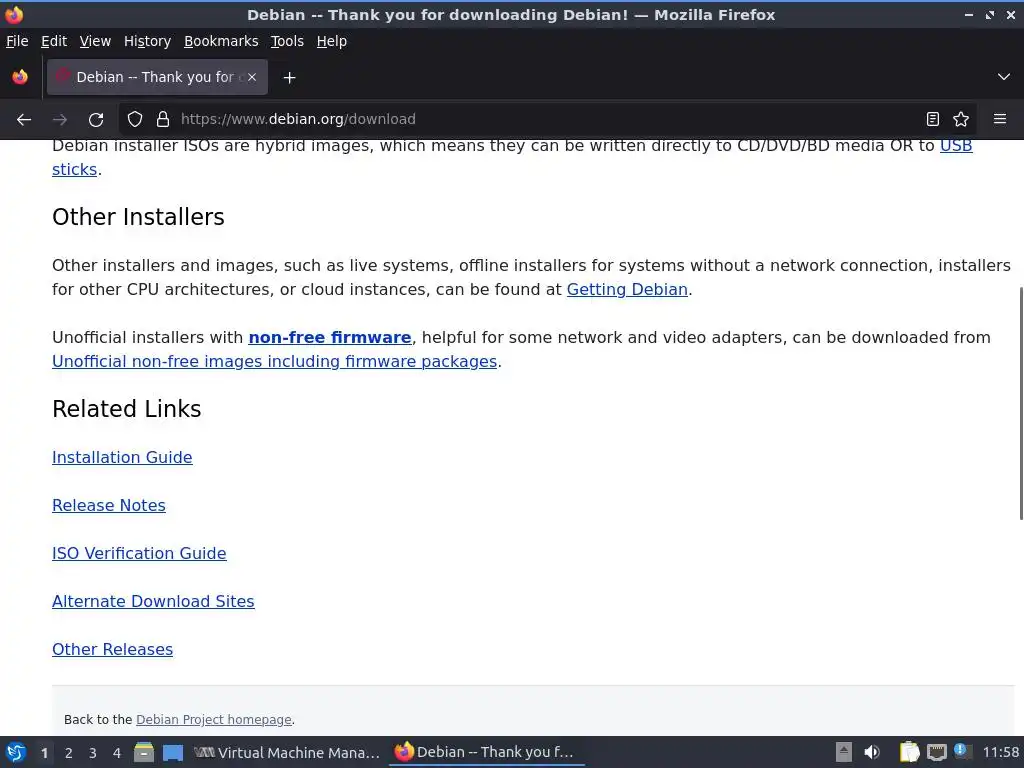The height and width of the screenshot is (768, 1024).
Task: Go back to the previous page
Action: tap(24, 120)
